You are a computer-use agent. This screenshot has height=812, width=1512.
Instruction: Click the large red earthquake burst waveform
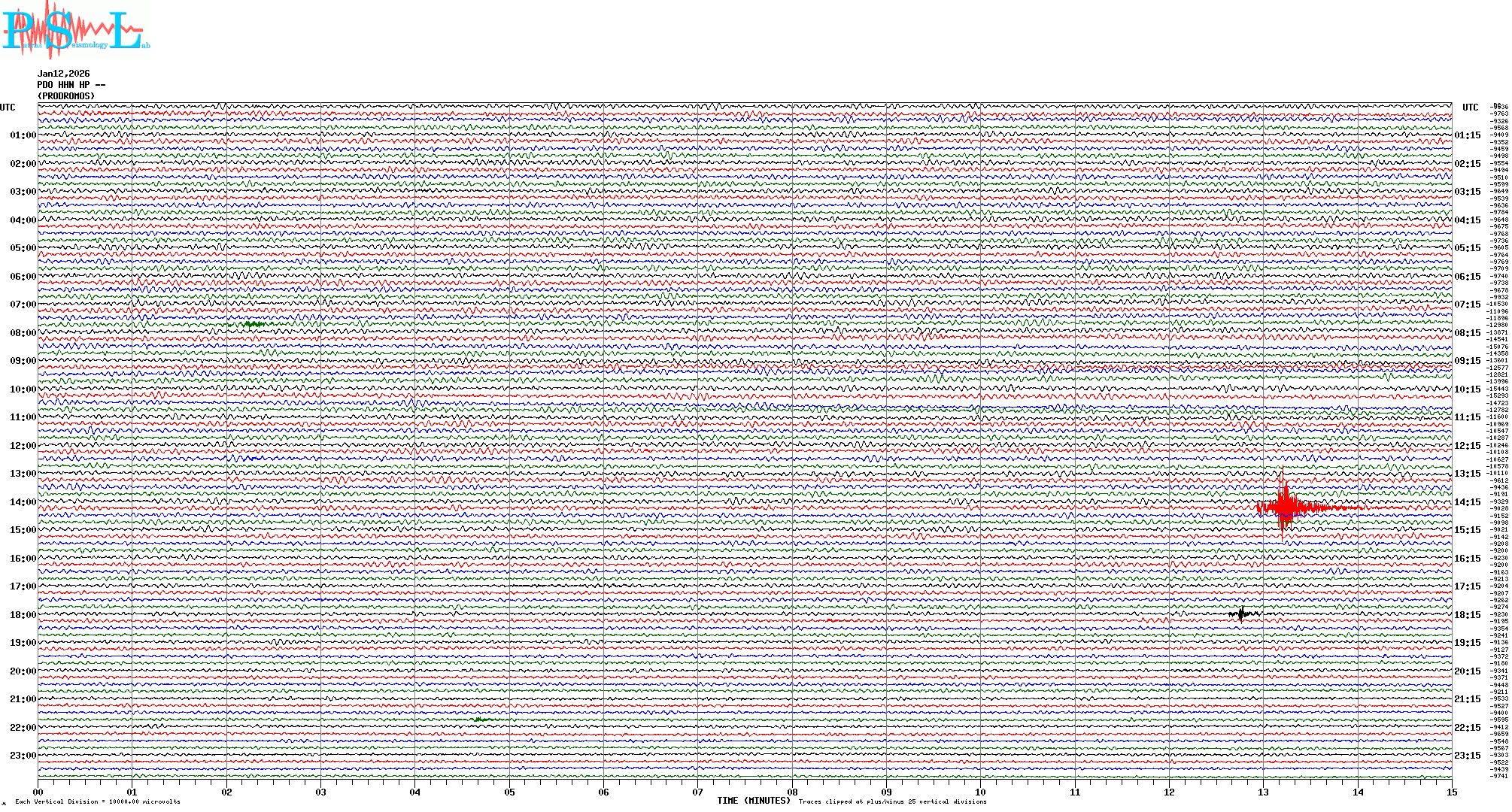pos(1286,507)
